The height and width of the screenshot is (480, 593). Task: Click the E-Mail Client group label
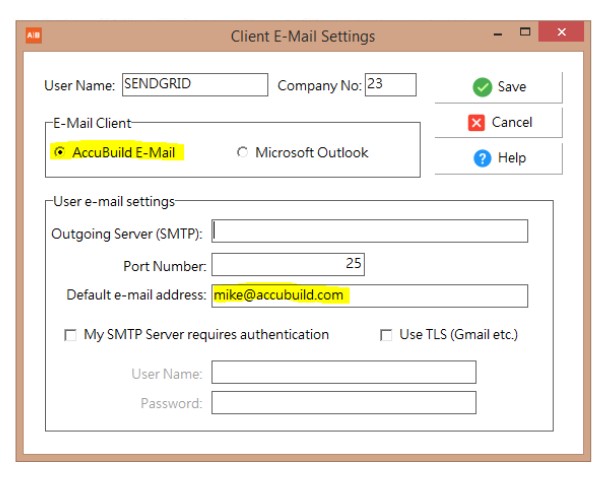(92, 123)
